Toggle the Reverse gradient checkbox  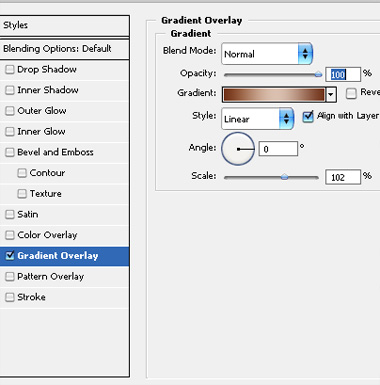tap(351, 93)
